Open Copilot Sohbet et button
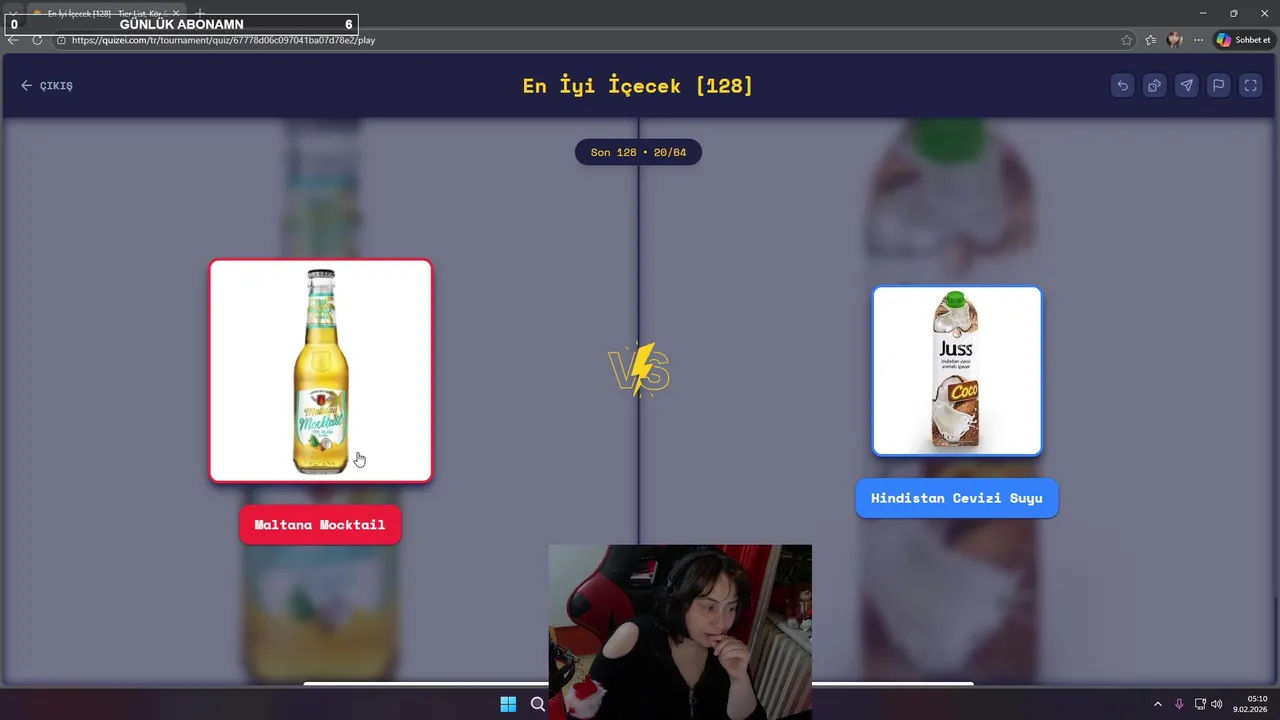The image size is (1280, 720). tap(1244, 40)
